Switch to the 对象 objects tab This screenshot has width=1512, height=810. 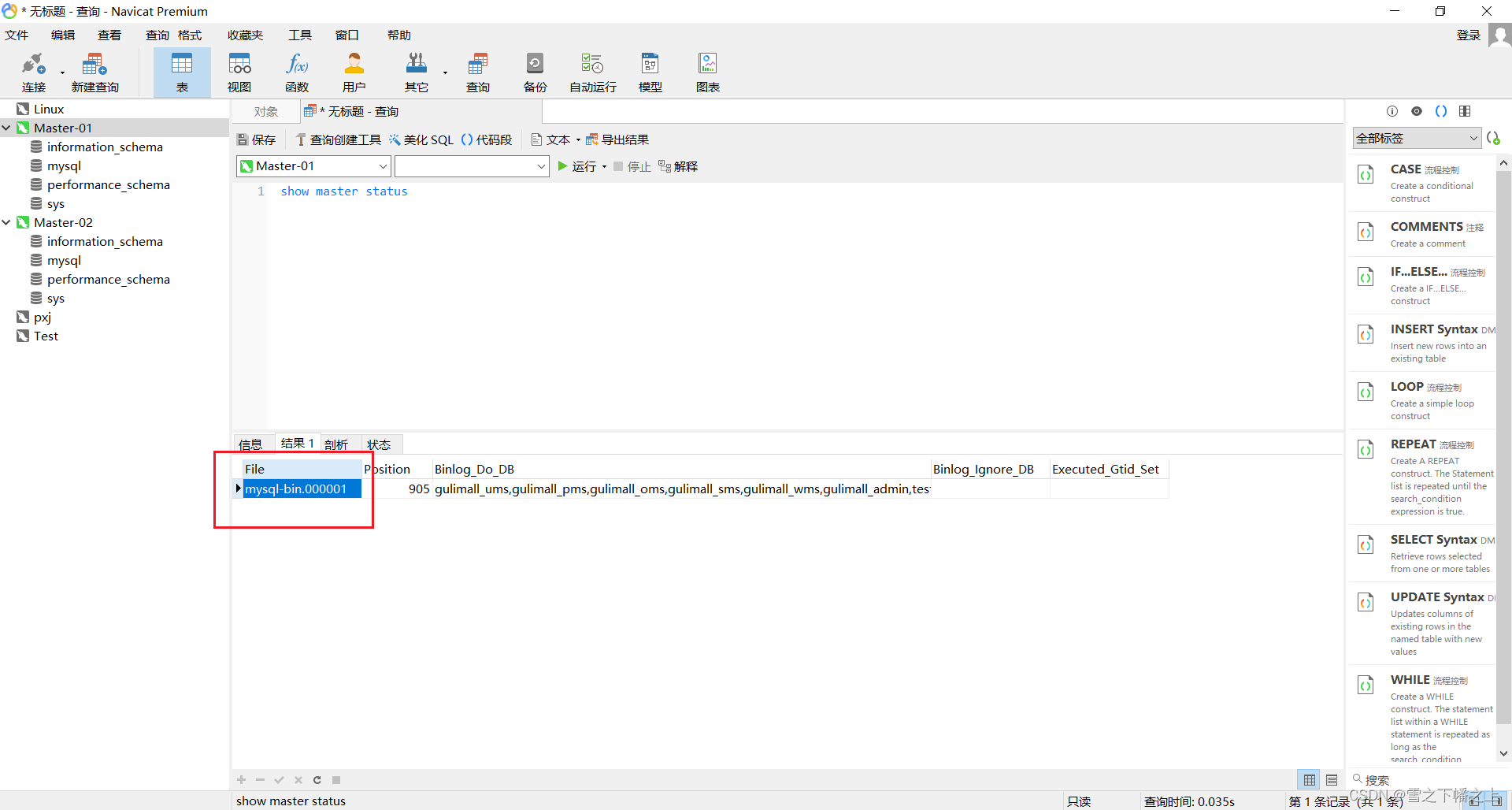(266, 111)
